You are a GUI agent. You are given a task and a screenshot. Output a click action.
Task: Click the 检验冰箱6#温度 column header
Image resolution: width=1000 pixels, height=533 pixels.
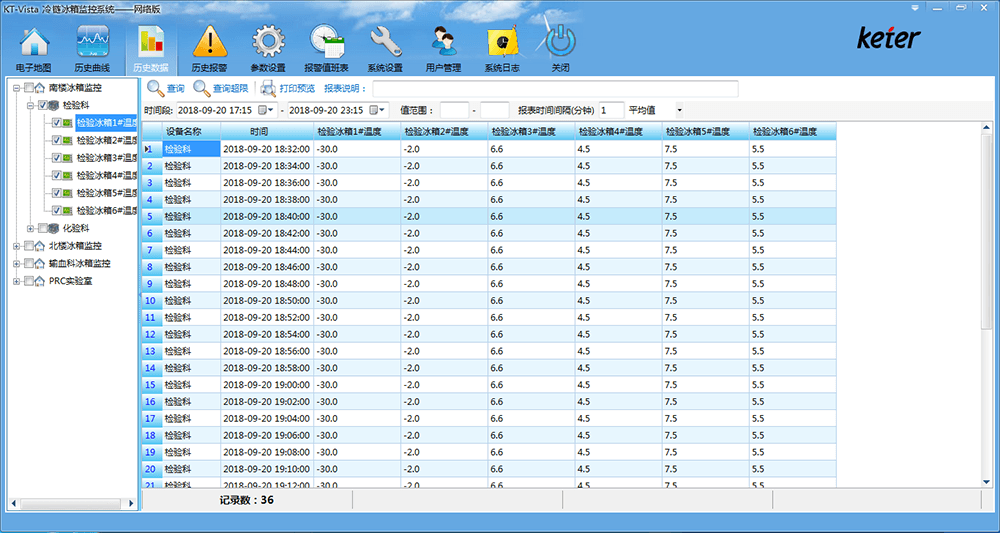pos(793,131)
